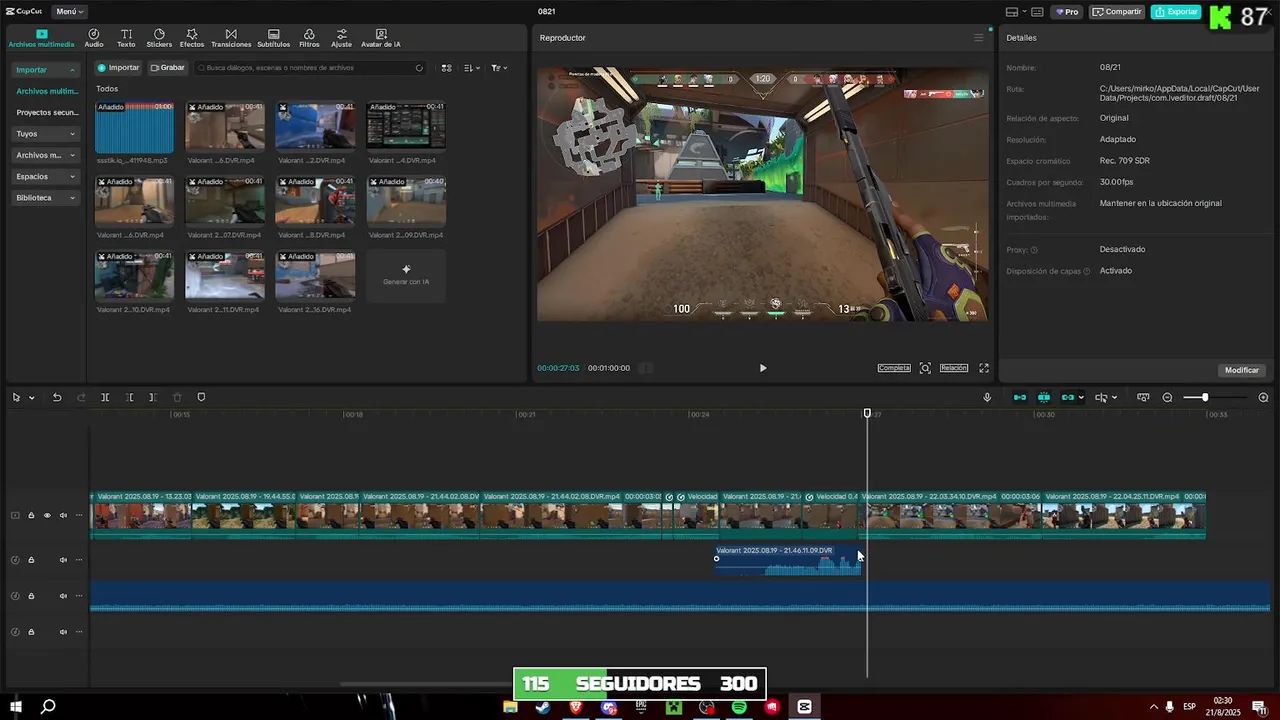Open the selection tool dropdown arrow
1280x720 pixels.
point(31,398)
